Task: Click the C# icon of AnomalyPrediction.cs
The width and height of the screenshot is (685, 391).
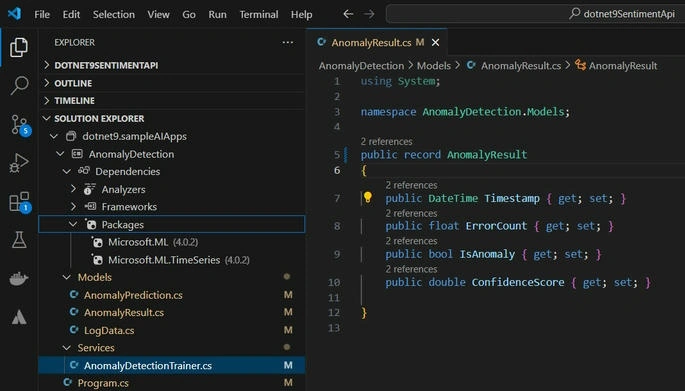Action: [x=74, y=295]
